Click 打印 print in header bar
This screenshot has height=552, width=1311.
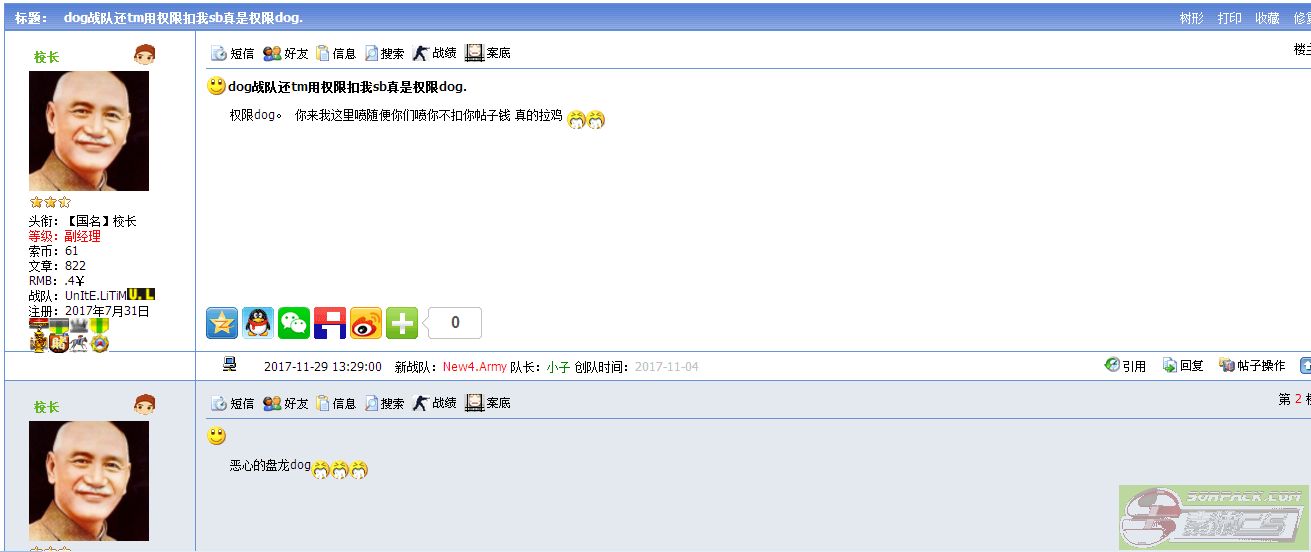click(x=1230, y=18)
